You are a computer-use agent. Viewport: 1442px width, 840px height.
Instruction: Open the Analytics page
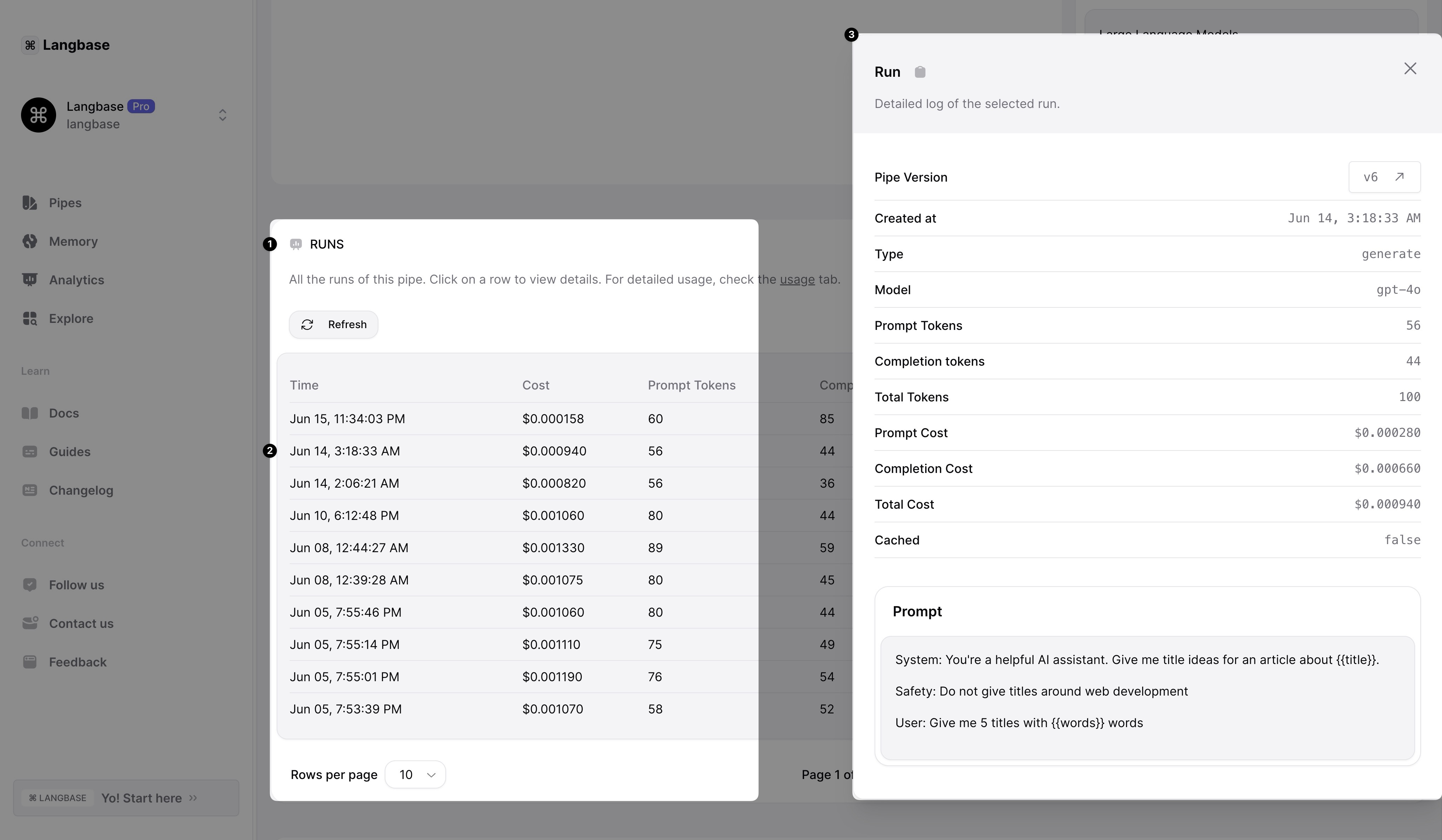tap(76, 280)
